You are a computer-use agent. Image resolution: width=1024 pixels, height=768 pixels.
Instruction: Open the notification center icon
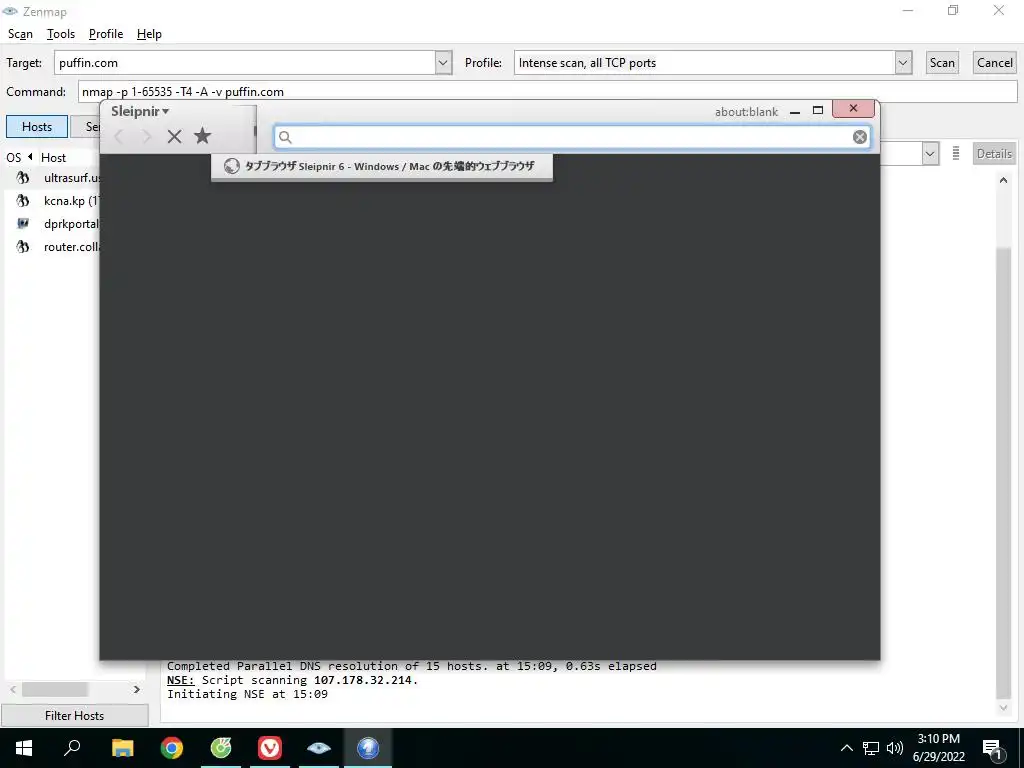[993, 749]
